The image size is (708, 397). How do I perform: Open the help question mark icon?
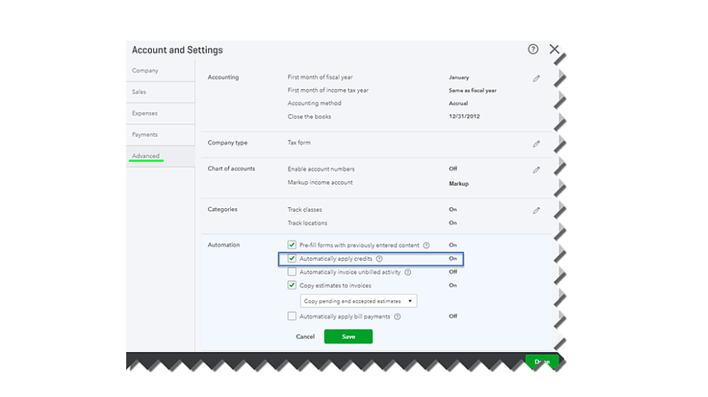point(533,49)
